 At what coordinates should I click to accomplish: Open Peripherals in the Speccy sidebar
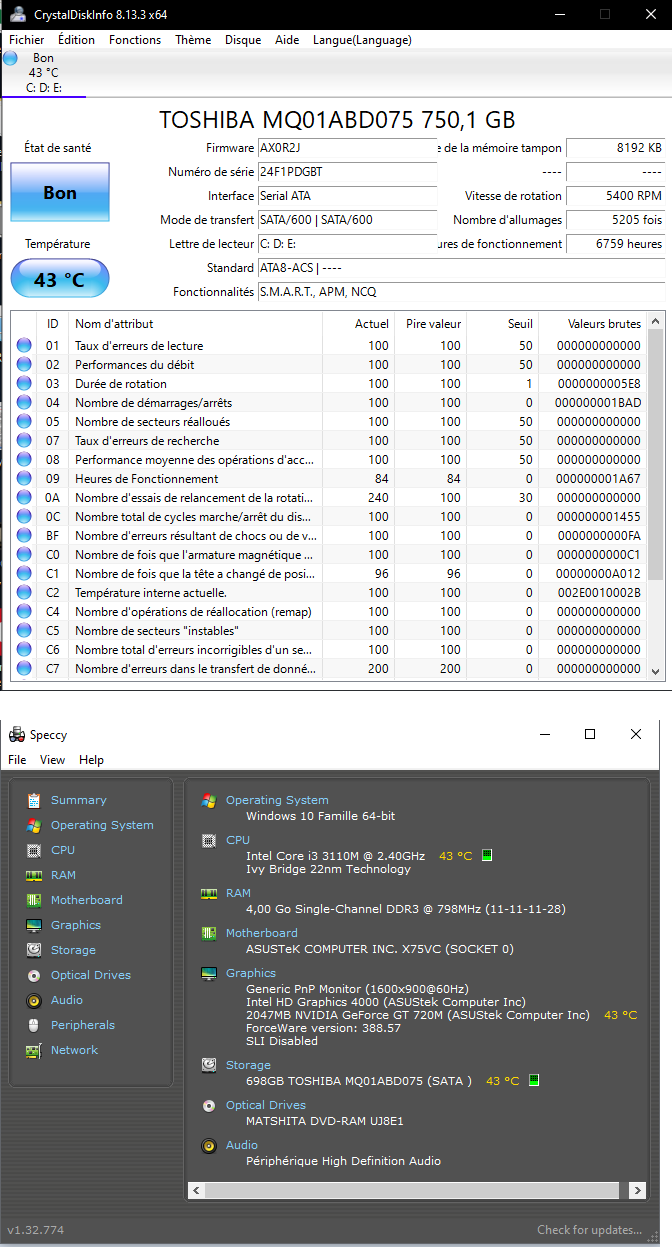(83, 1025)
